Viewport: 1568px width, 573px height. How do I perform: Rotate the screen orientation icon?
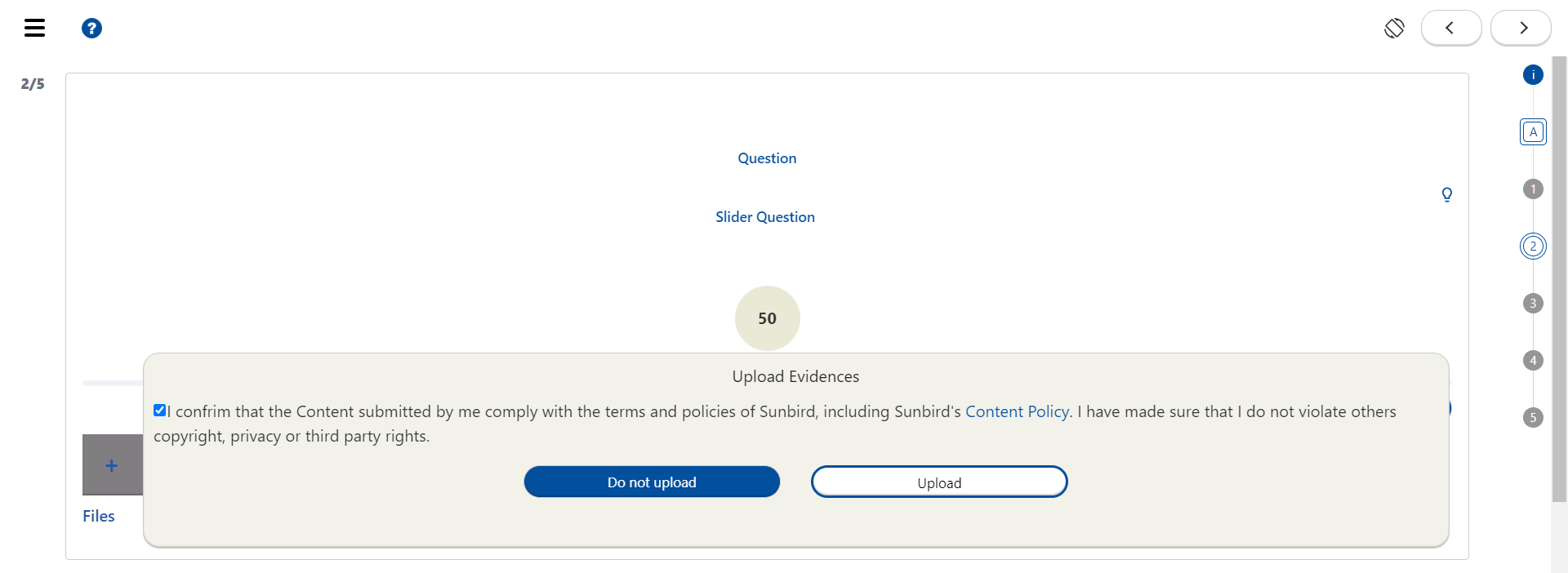point(1394,29)
